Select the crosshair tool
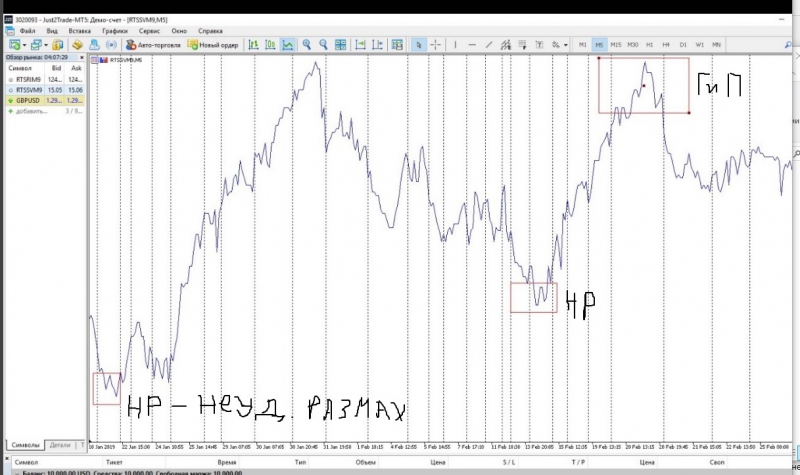 (435, 45)
